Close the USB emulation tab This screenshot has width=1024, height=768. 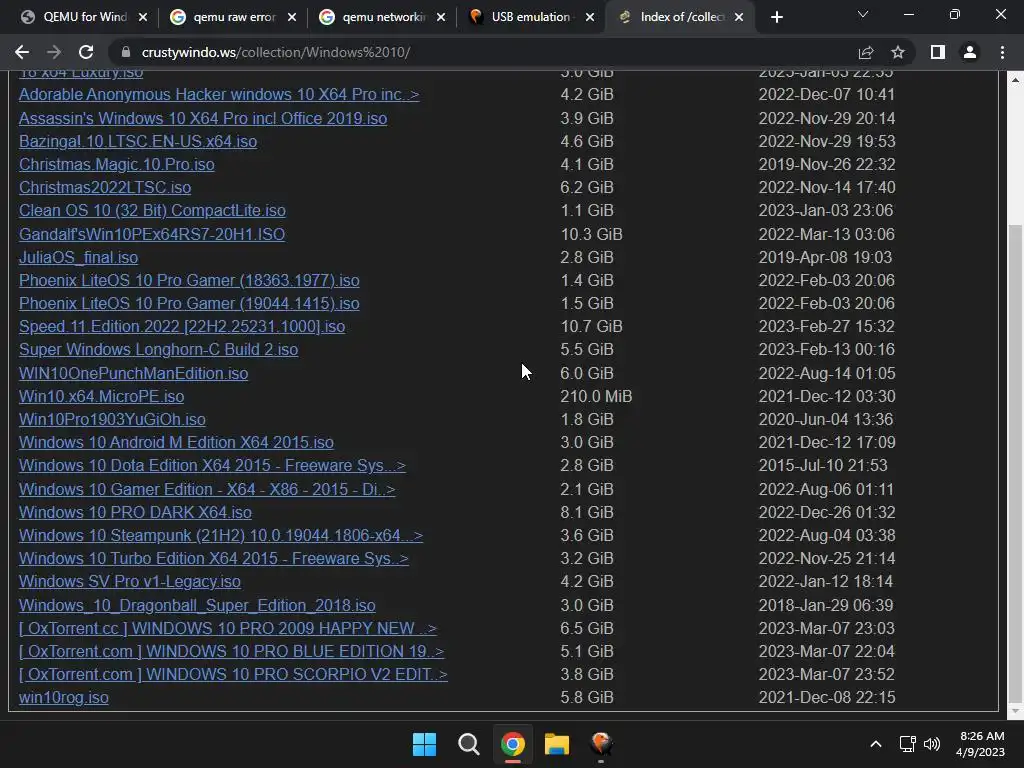click(x=590, y=17)
